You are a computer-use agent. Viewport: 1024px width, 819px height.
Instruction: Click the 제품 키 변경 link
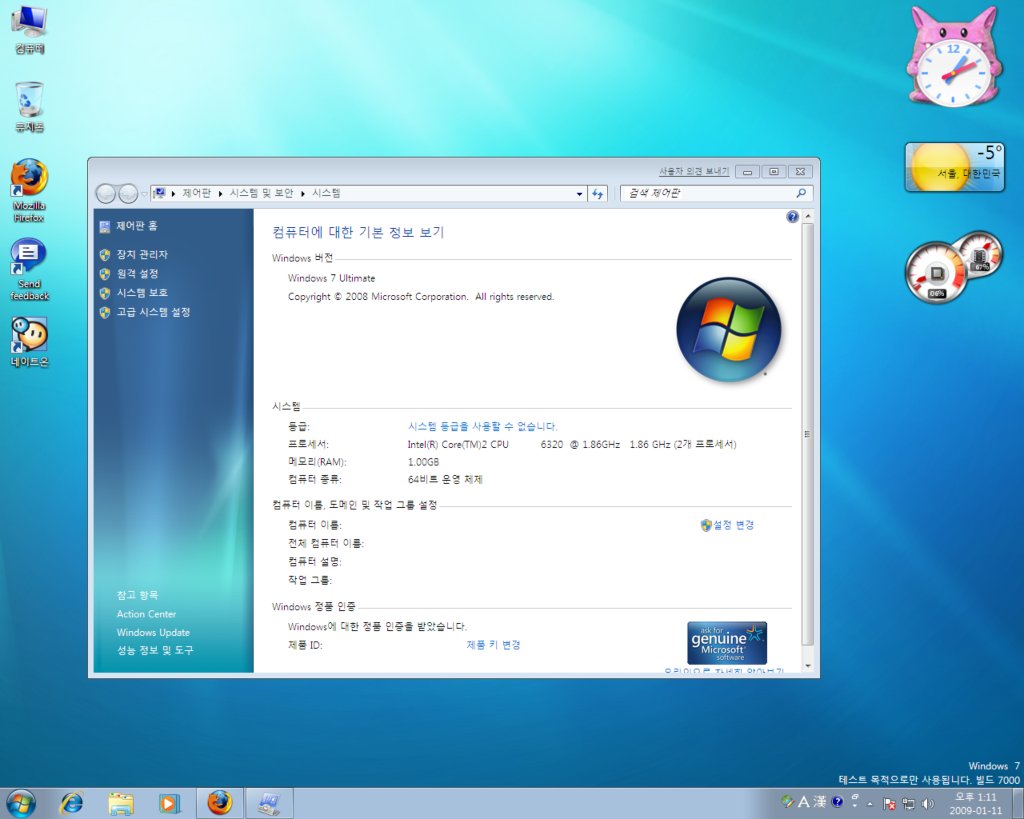click(493, 645)
